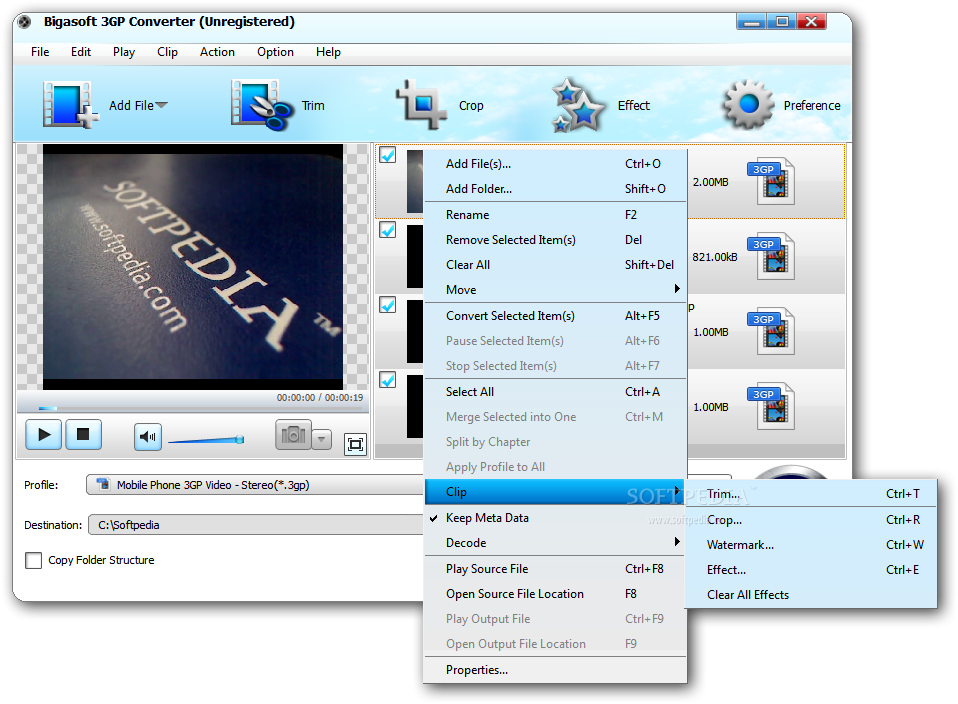Select the Crop tool icon
This screenshot has width=958, height=704.
[422, 104]
